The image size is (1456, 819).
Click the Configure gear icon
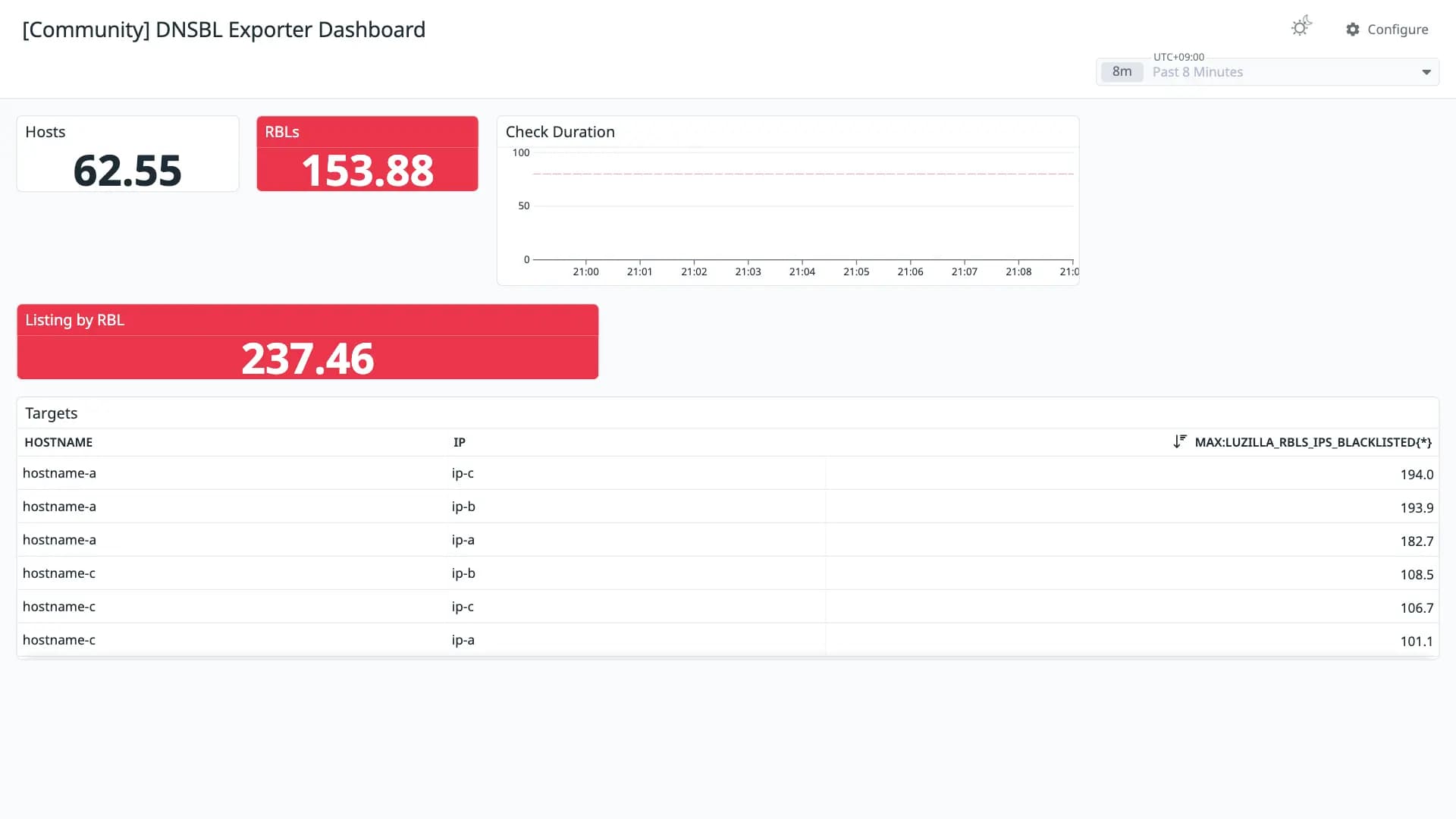tap(1353, 30)
